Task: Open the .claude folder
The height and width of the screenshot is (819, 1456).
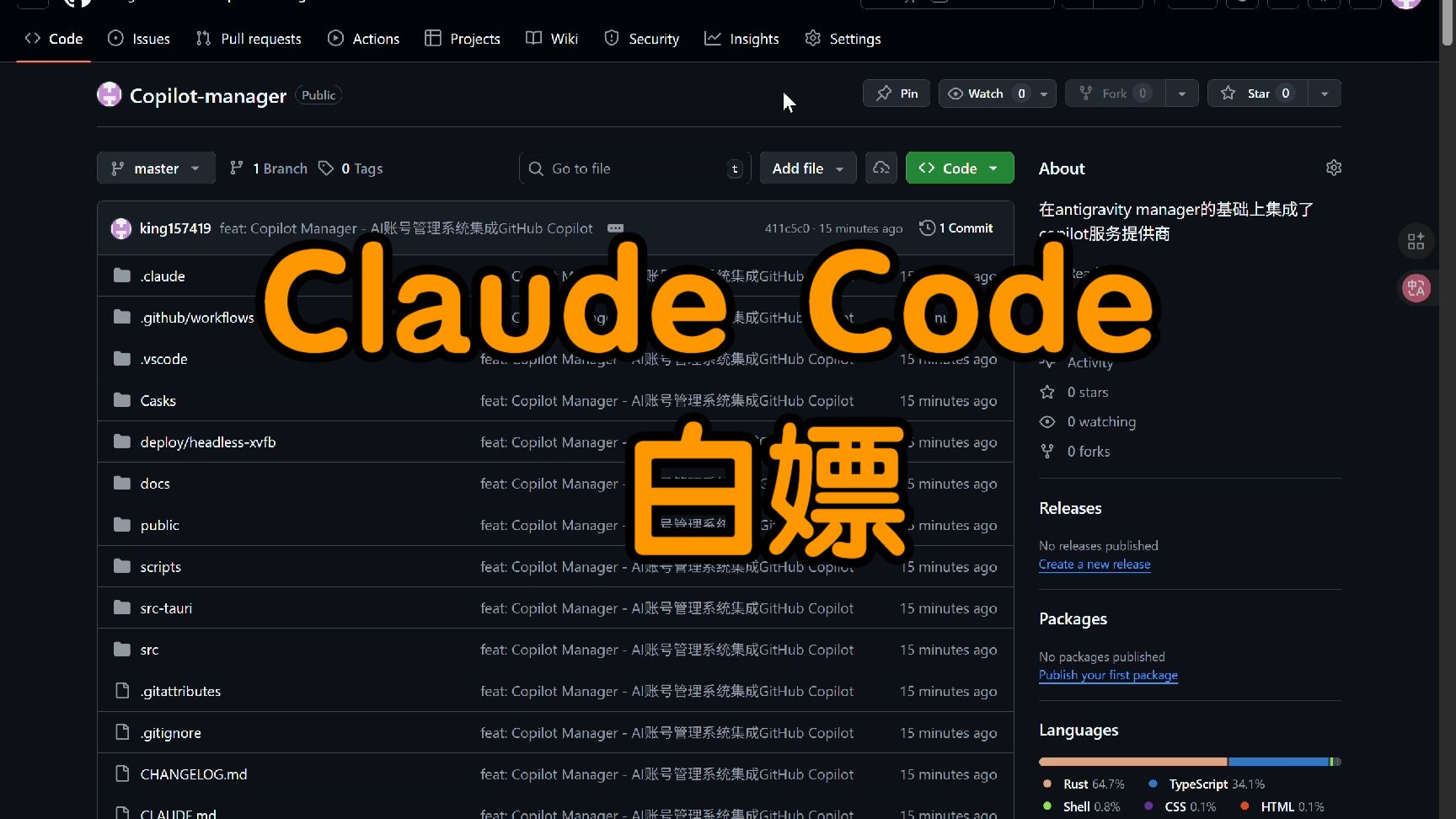Action: (163, 276)
